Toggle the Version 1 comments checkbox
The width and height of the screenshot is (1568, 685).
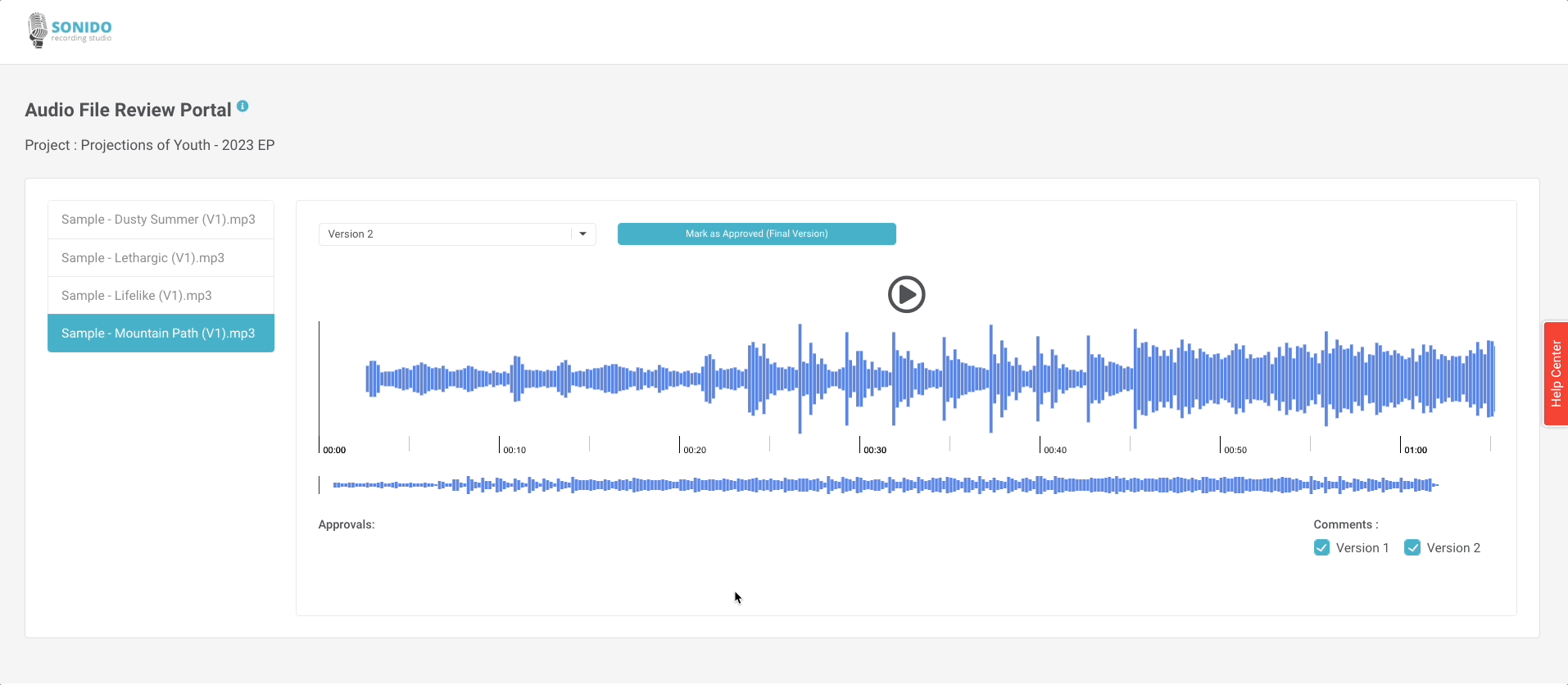1321,548
